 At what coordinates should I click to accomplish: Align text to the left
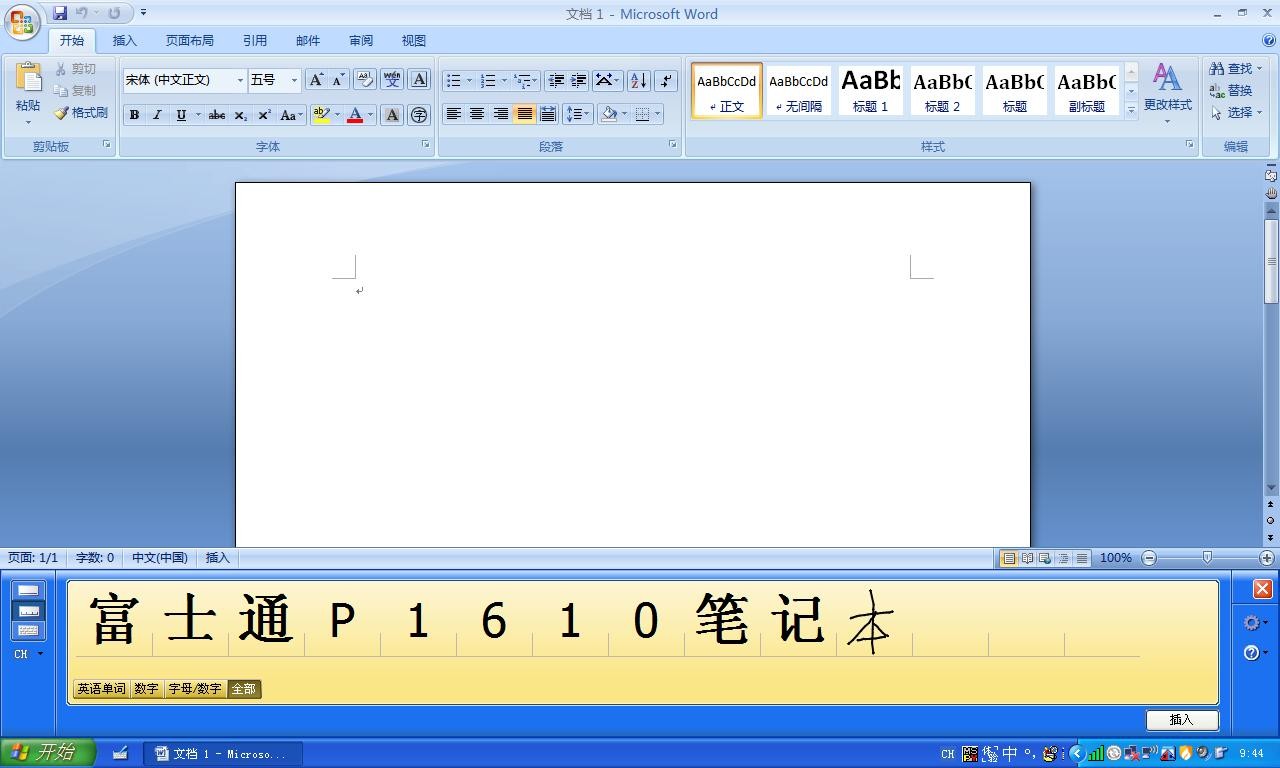point(454,114)
